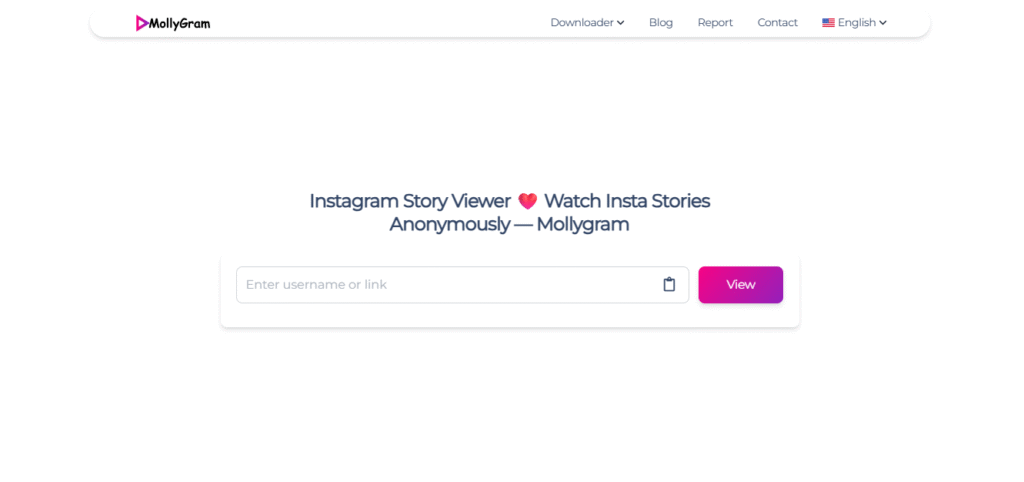Click the empty navigation bar area
1024x482 pixels.
(x=379, y=23)
